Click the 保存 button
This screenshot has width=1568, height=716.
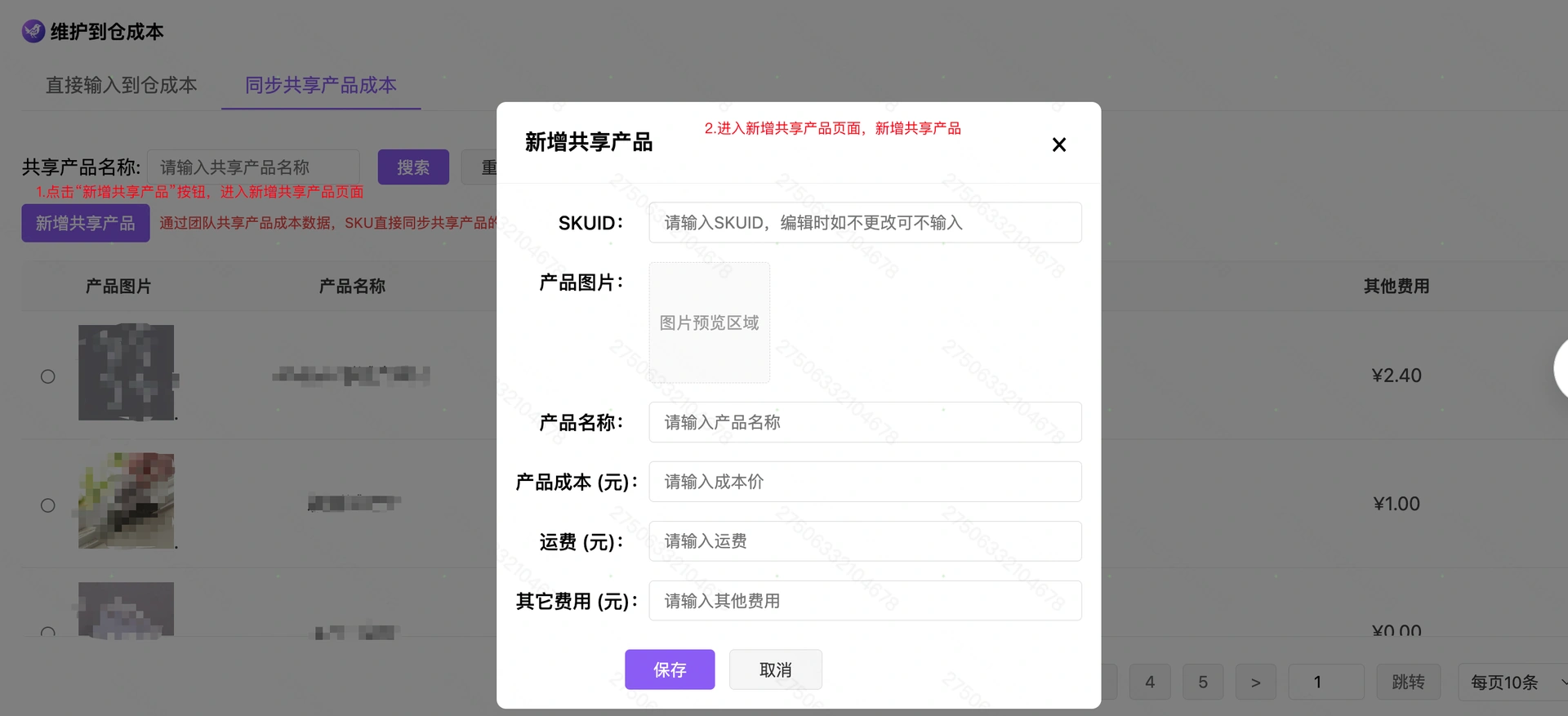pyautogui.click(x=670, y=669)
